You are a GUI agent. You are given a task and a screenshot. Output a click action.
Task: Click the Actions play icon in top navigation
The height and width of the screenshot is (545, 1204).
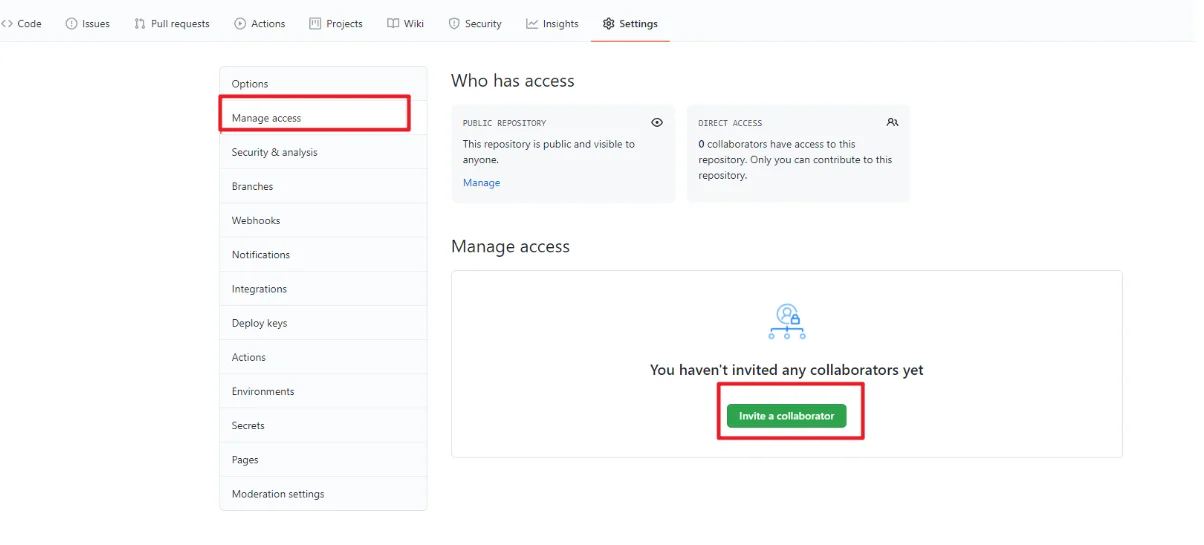pos(240,24)
